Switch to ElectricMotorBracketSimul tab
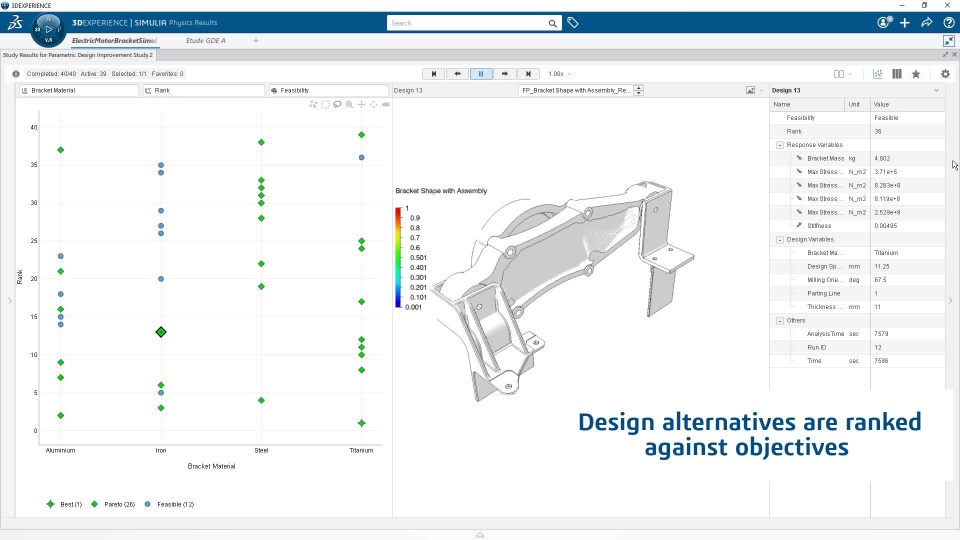 coord(114,40)
